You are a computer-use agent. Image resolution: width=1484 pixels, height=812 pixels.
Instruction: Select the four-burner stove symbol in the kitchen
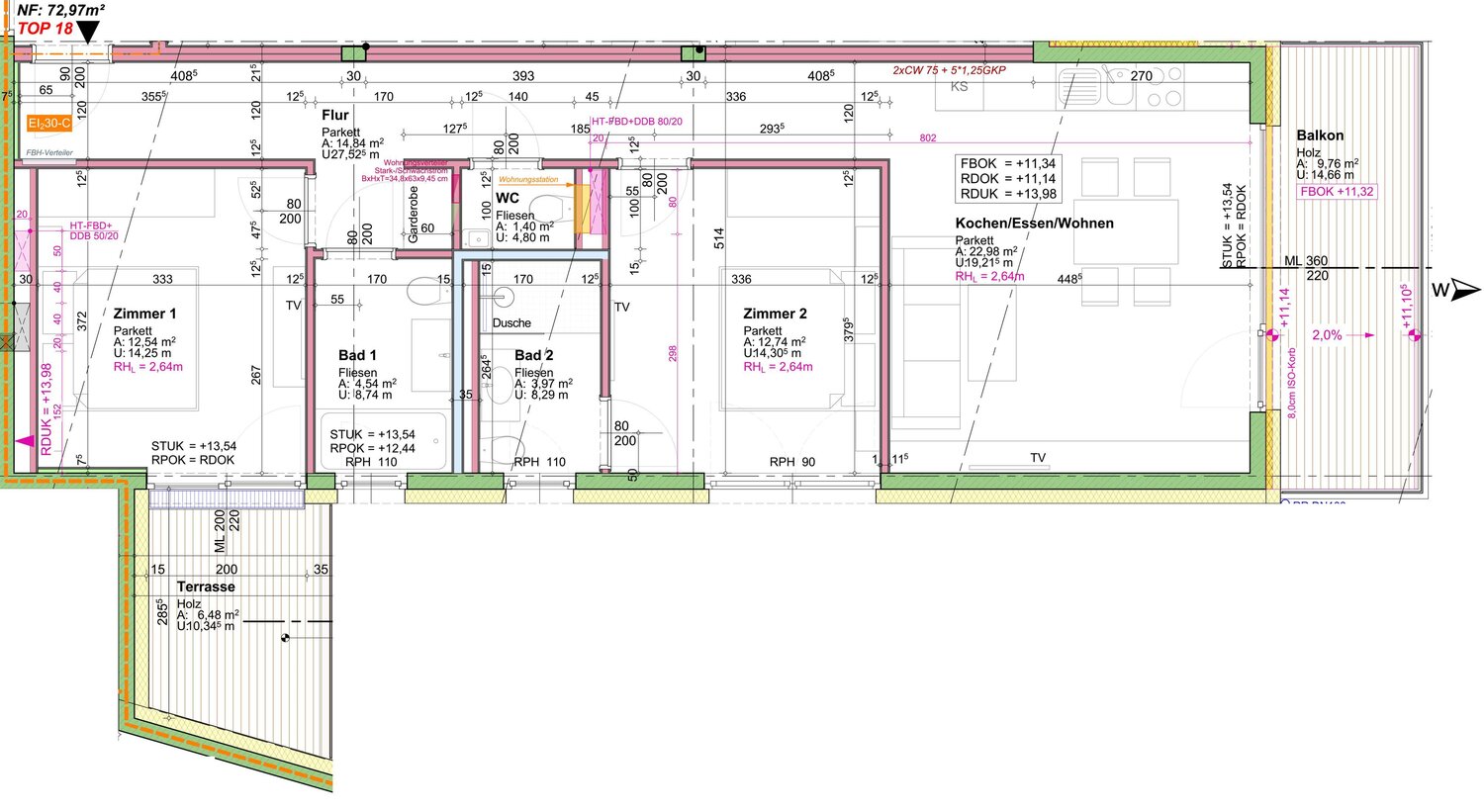[1162, 87]
